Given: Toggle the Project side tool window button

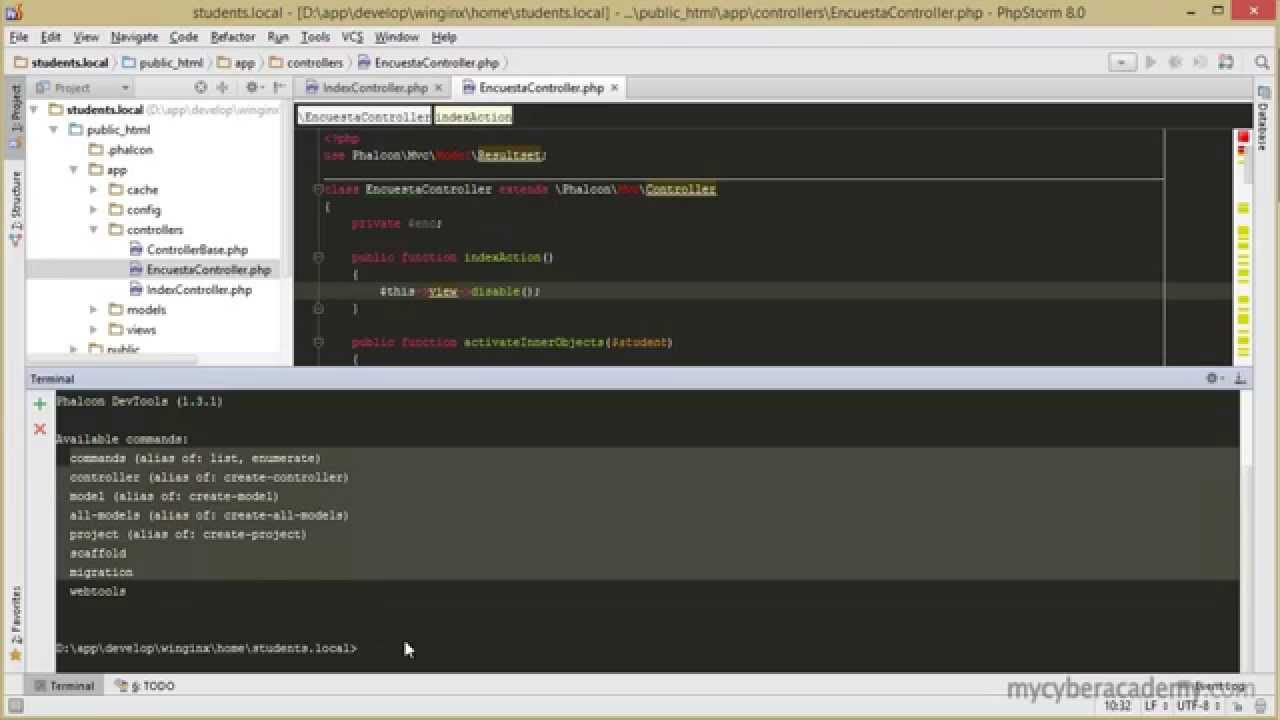Looking at the screenshot, I should [x=15, y=117].
